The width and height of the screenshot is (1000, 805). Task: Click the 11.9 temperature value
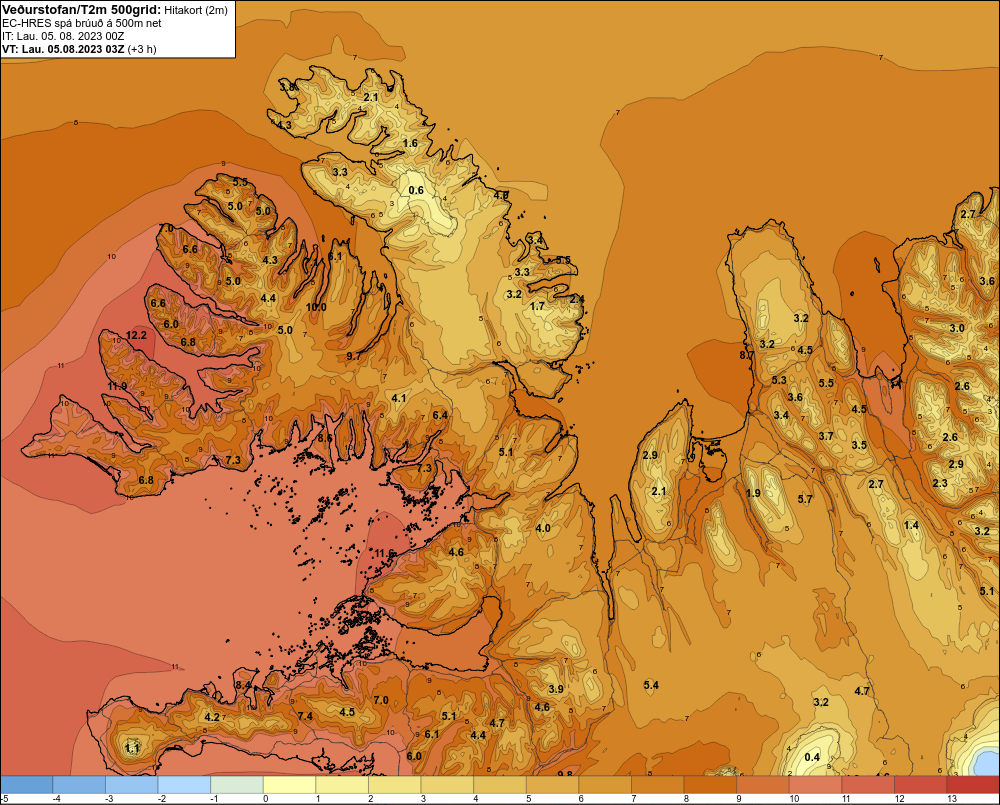pos(117,386)
